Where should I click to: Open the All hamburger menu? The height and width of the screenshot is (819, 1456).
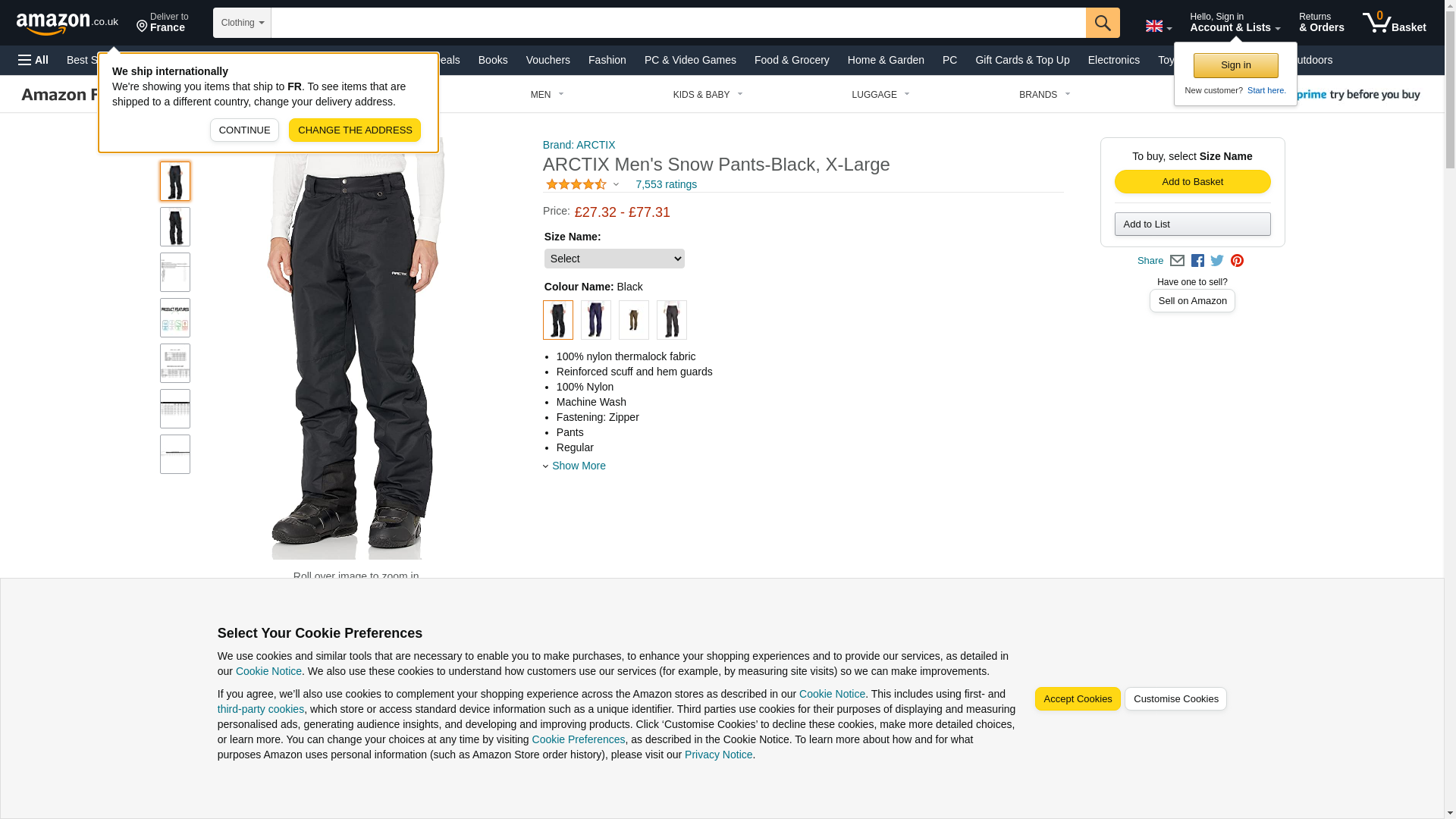pos(33,60)
